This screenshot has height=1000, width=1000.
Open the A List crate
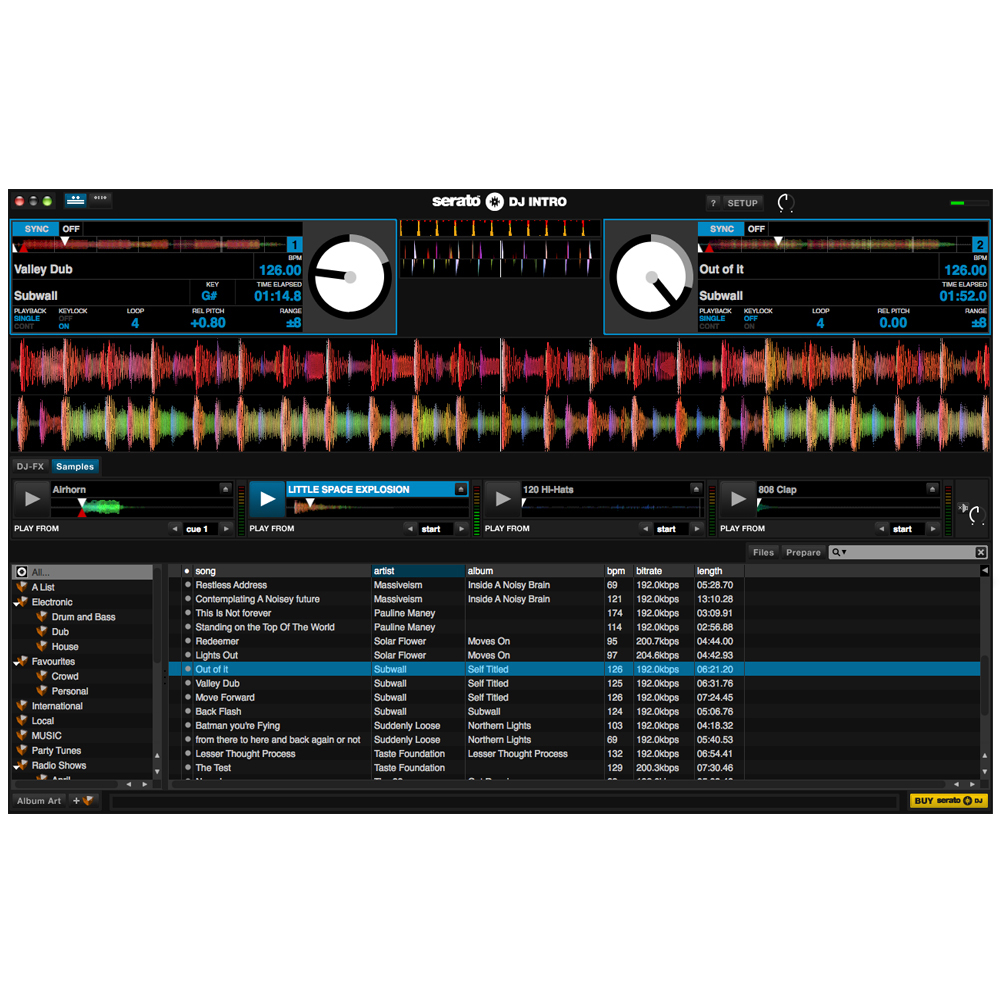[x=43, y=587]
